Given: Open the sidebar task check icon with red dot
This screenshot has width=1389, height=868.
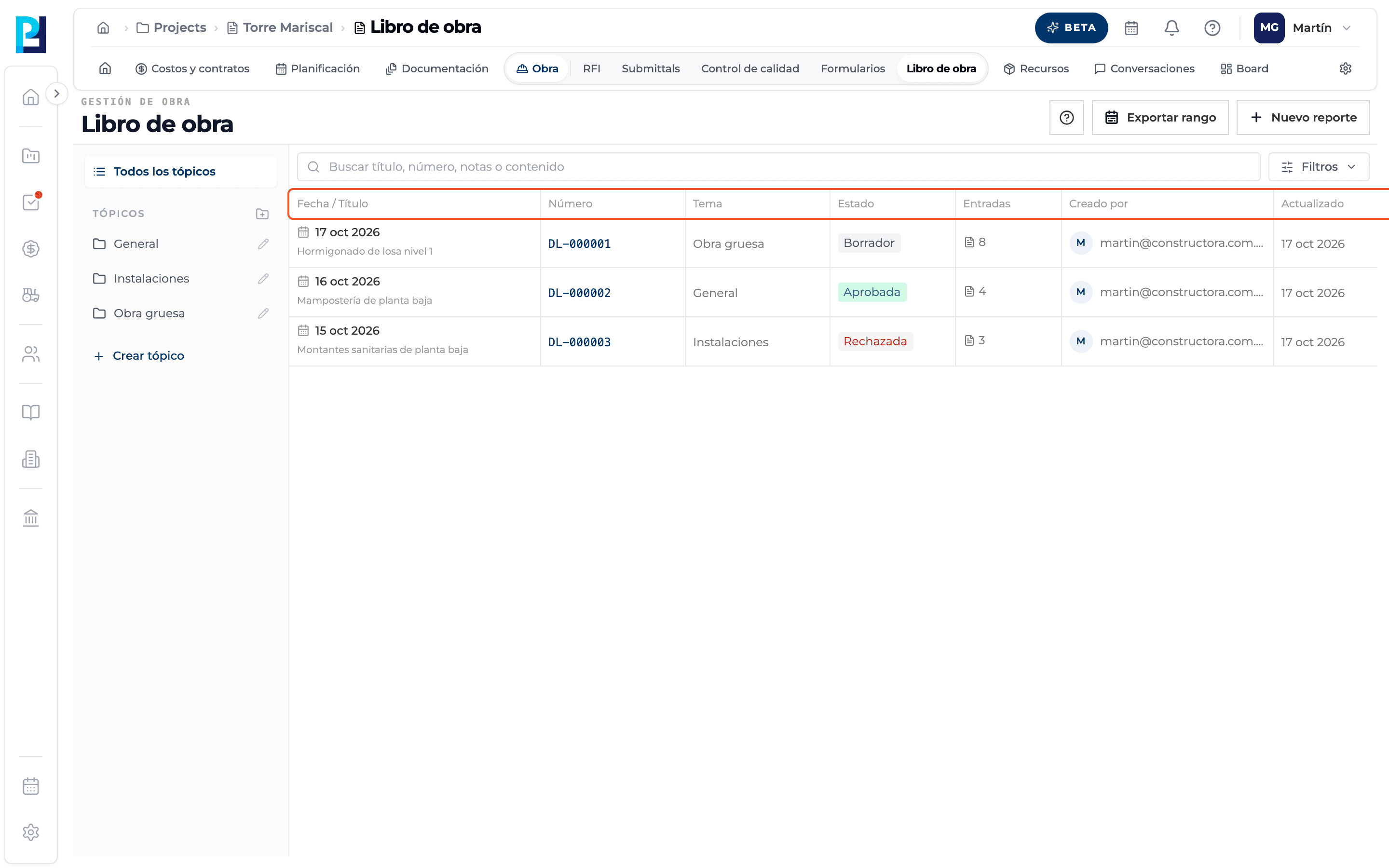Looking at the screenshot, I should (x=31, y=202).
